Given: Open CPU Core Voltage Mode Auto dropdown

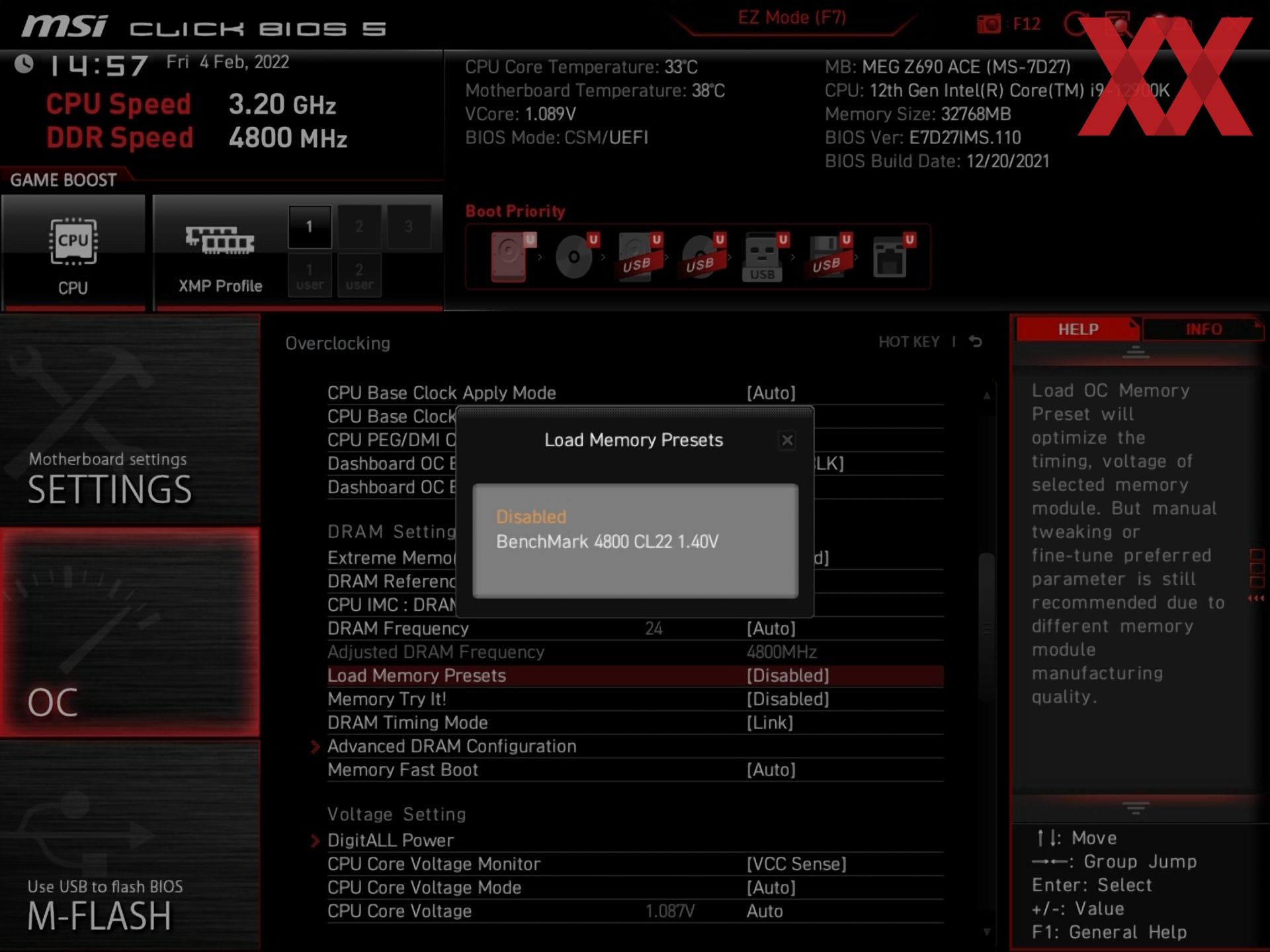Looking at the screenshot, I should pos(771,888).
